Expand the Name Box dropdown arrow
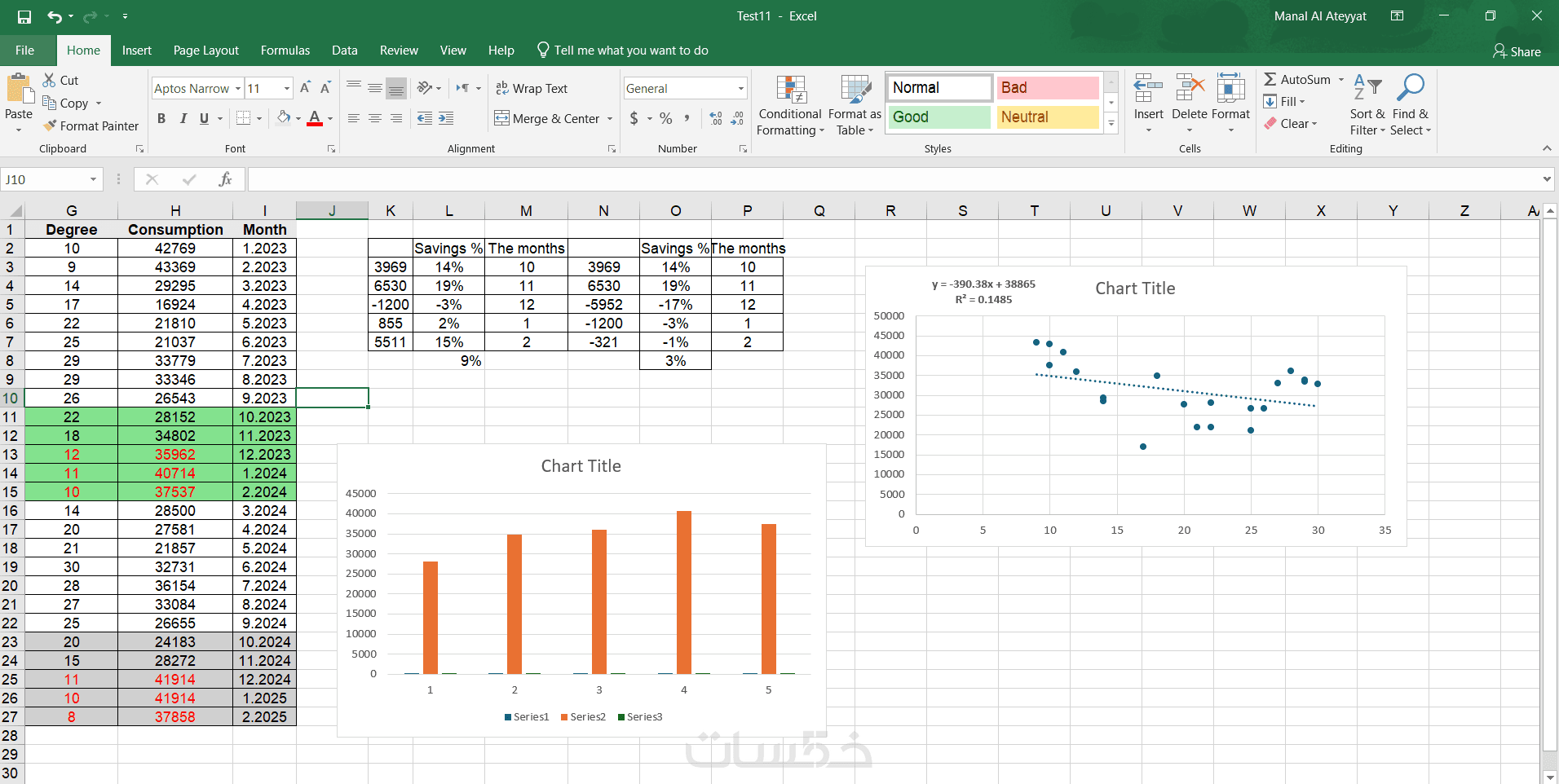 tap(93, 179)
